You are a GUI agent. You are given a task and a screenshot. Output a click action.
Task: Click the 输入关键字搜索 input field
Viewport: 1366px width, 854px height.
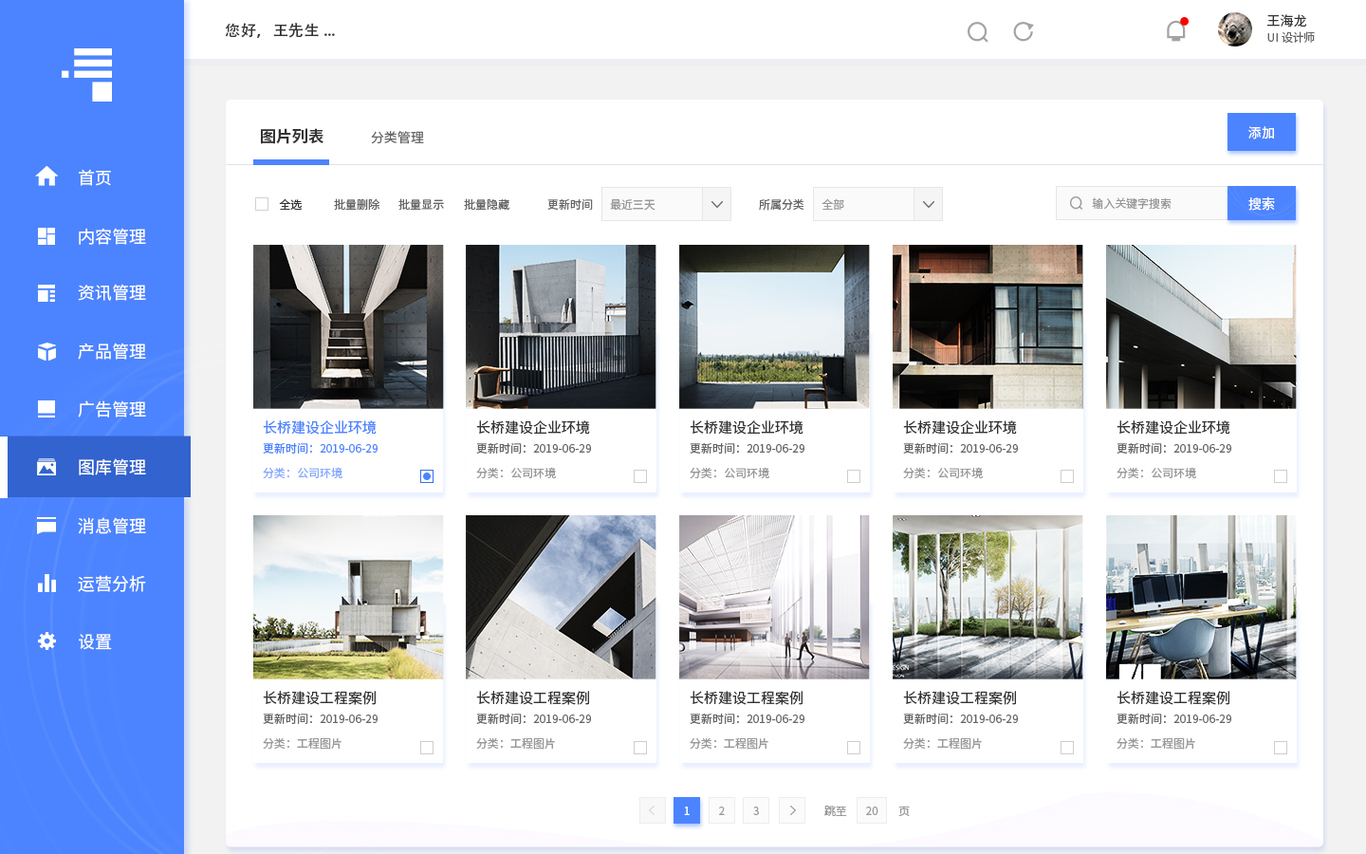coord(1141,203)
